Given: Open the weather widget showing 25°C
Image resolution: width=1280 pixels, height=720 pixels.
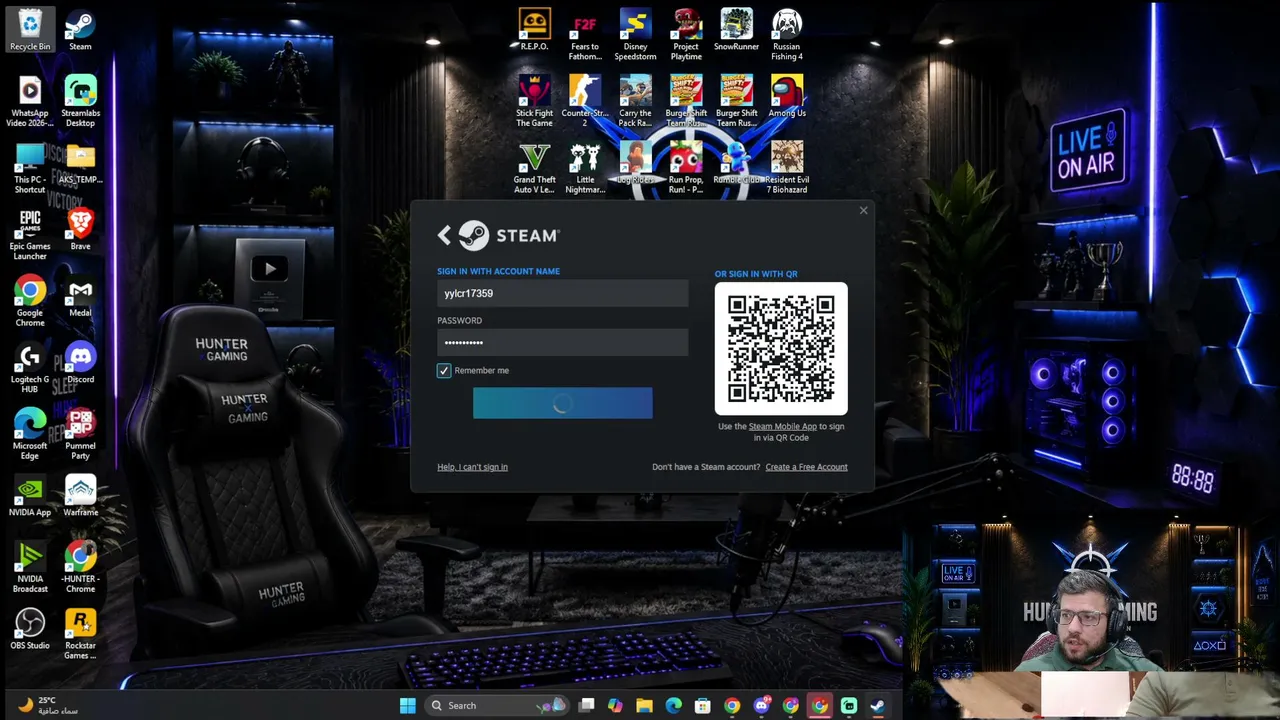Looking at the screenshot, I should coord(48,705).
